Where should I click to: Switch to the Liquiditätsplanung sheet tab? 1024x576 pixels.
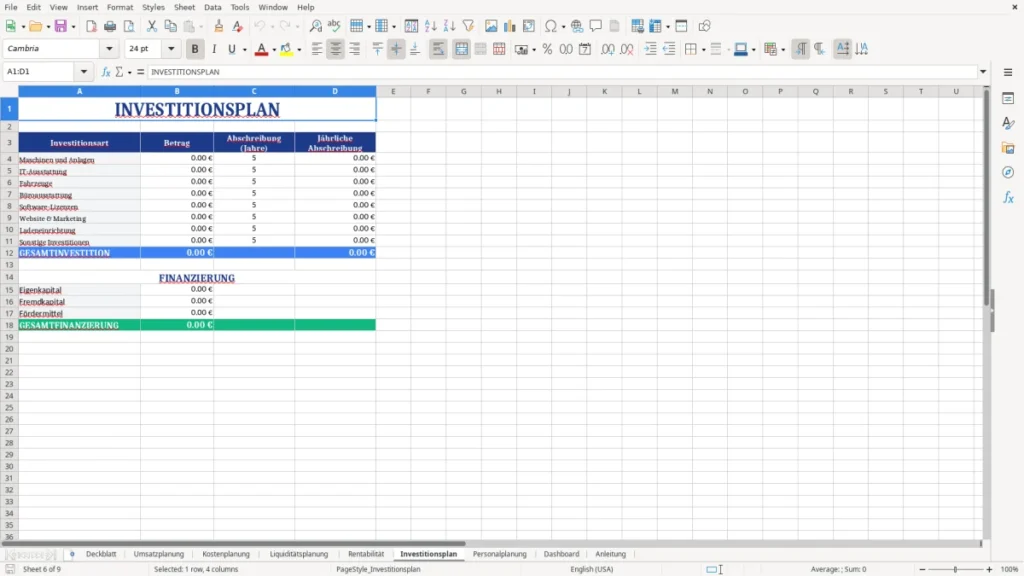tap(298, 554)
